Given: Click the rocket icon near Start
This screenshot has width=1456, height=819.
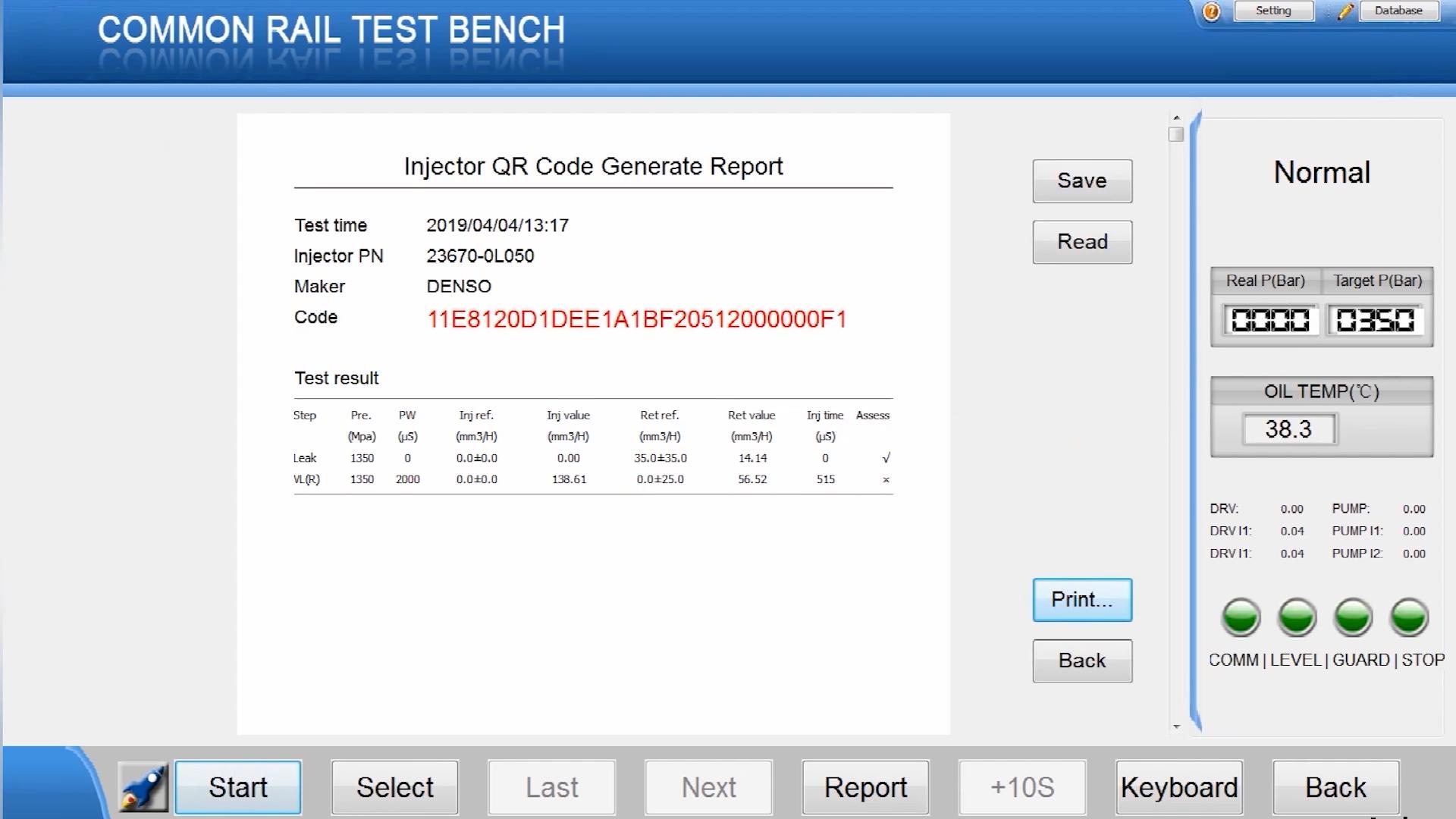Looking at the screenshot, I should point(143,787).
